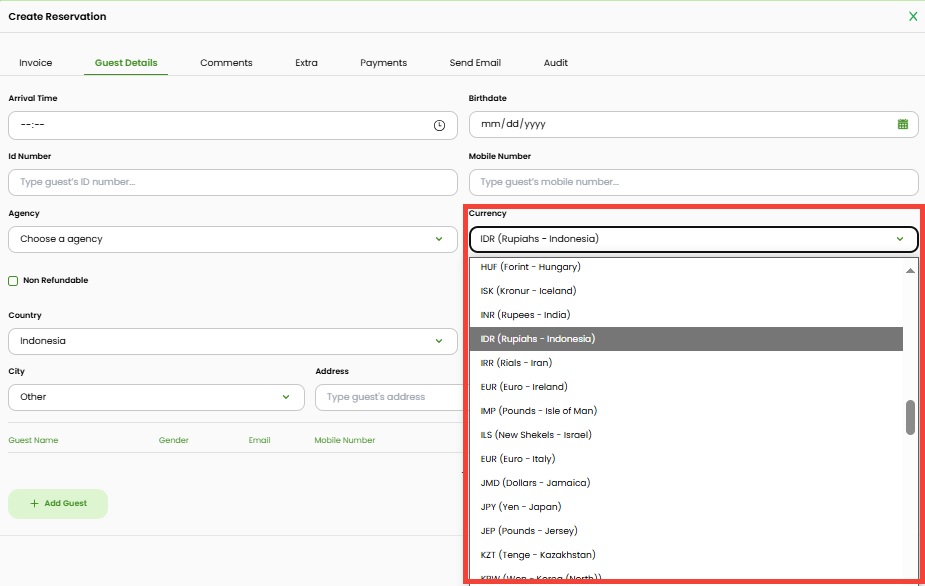Select EUR (Euro - Ireland) option
Viewport: 925px width, 586px height.
(x=686, y=387)
